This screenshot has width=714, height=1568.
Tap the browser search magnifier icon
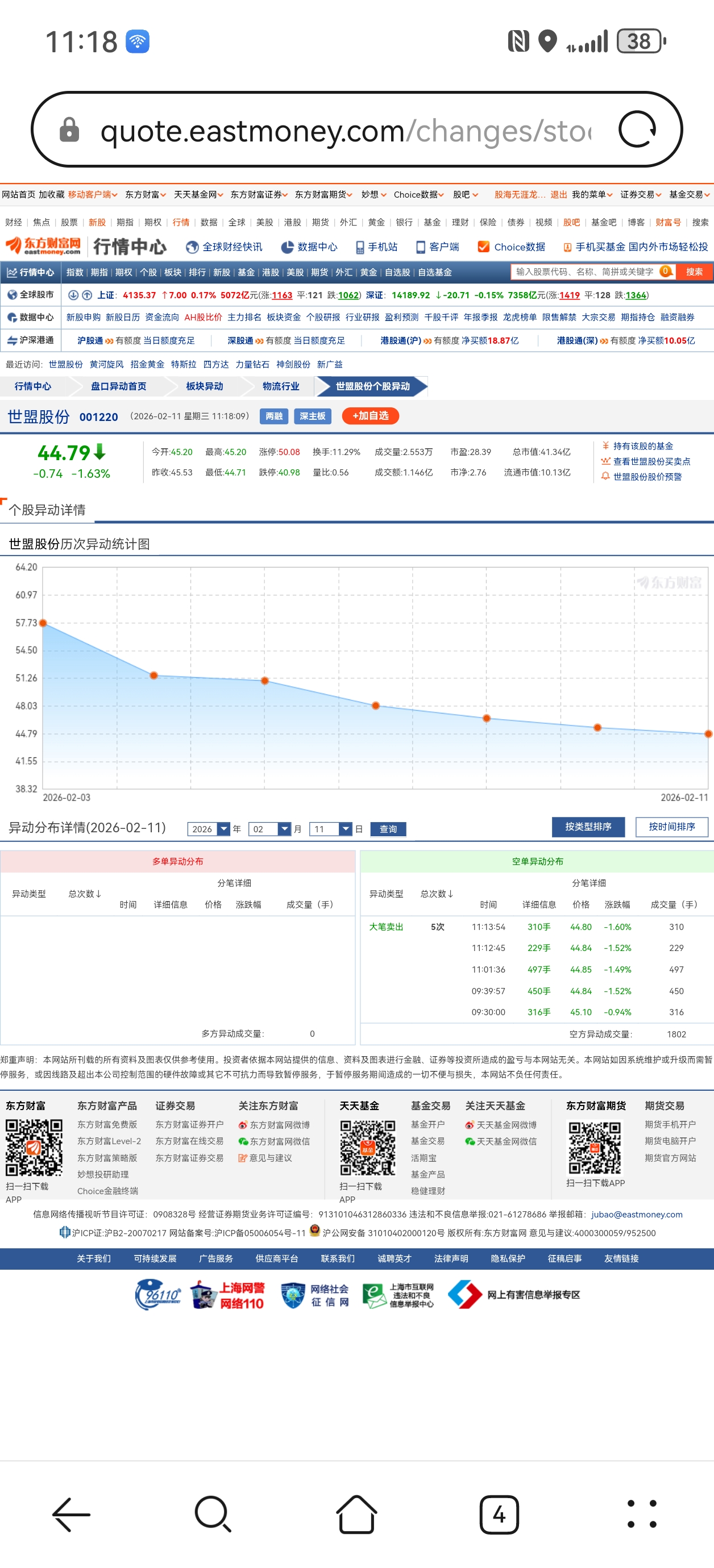pyautogui.click(x=213, y=1514)
